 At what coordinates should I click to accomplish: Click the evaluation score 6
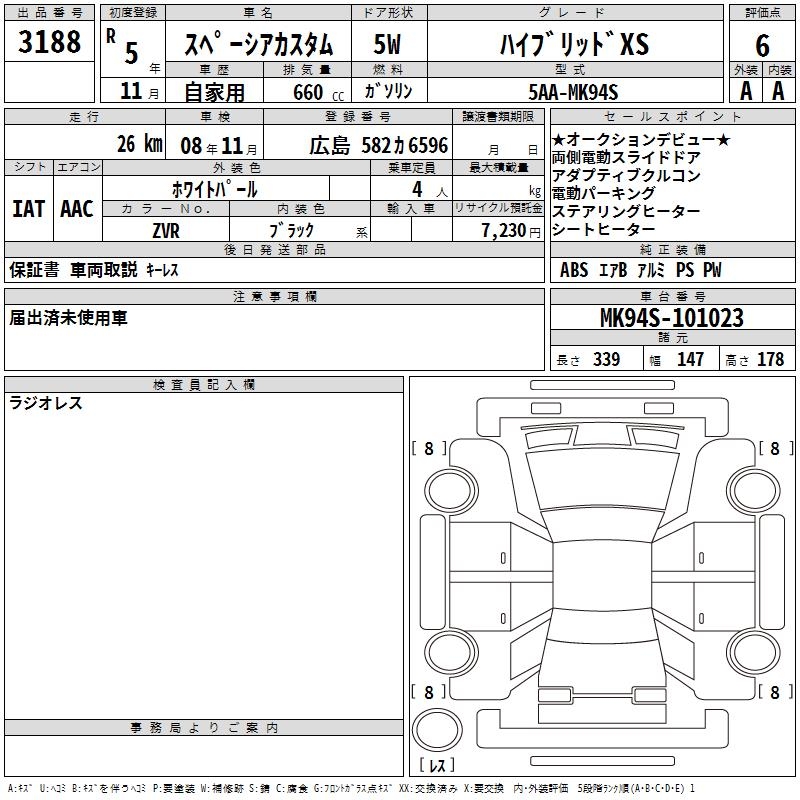click(762, 46)
